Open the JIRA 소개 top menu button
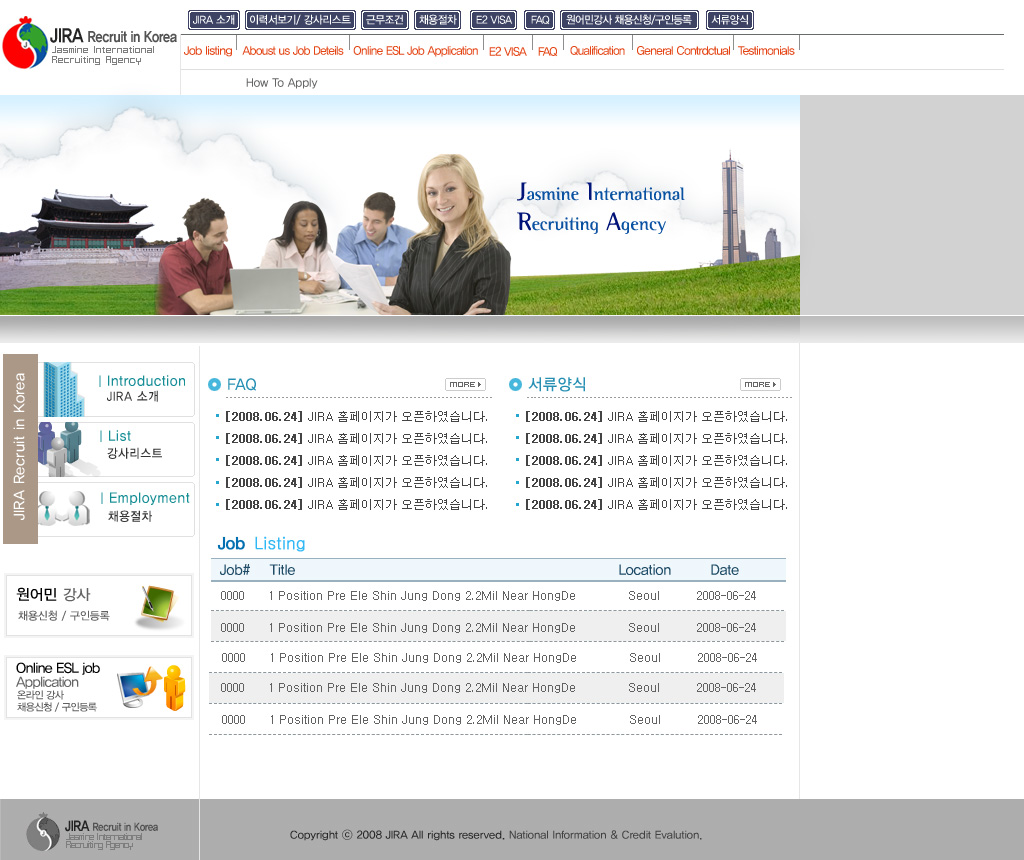This screenshot has height=860, width=1024. coord(214,20)
